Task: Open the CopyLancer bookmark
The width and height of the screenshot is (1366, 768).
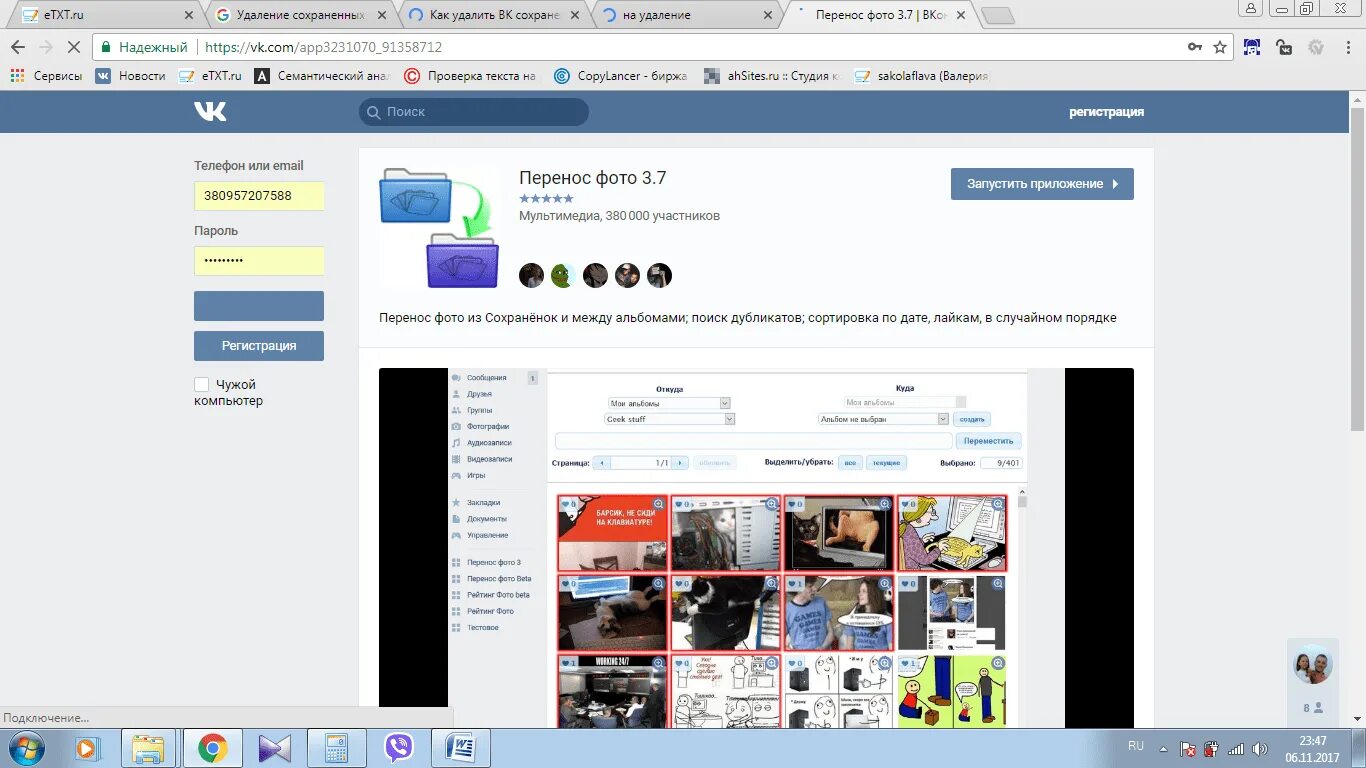Action: pos(621,75)
